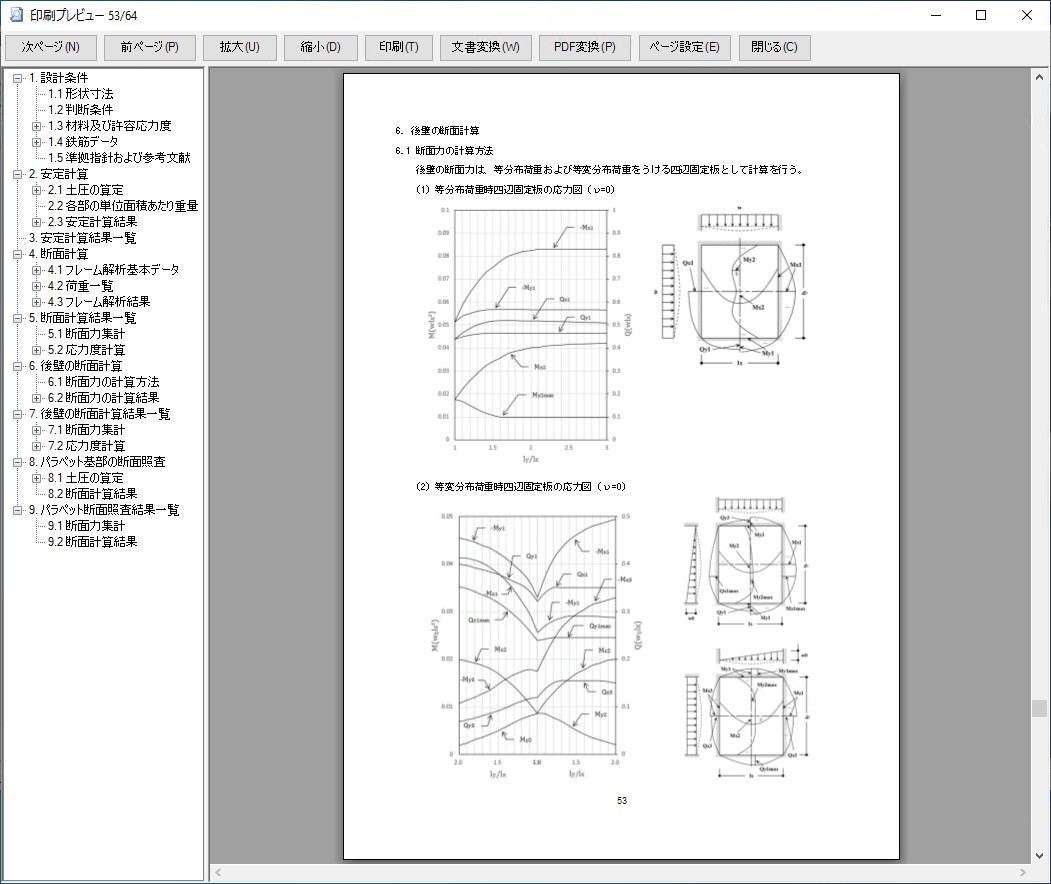Collapse the 7. 後壁の断面計算結果一覧 node
The image size is (1051, 884).
[18, 414]
